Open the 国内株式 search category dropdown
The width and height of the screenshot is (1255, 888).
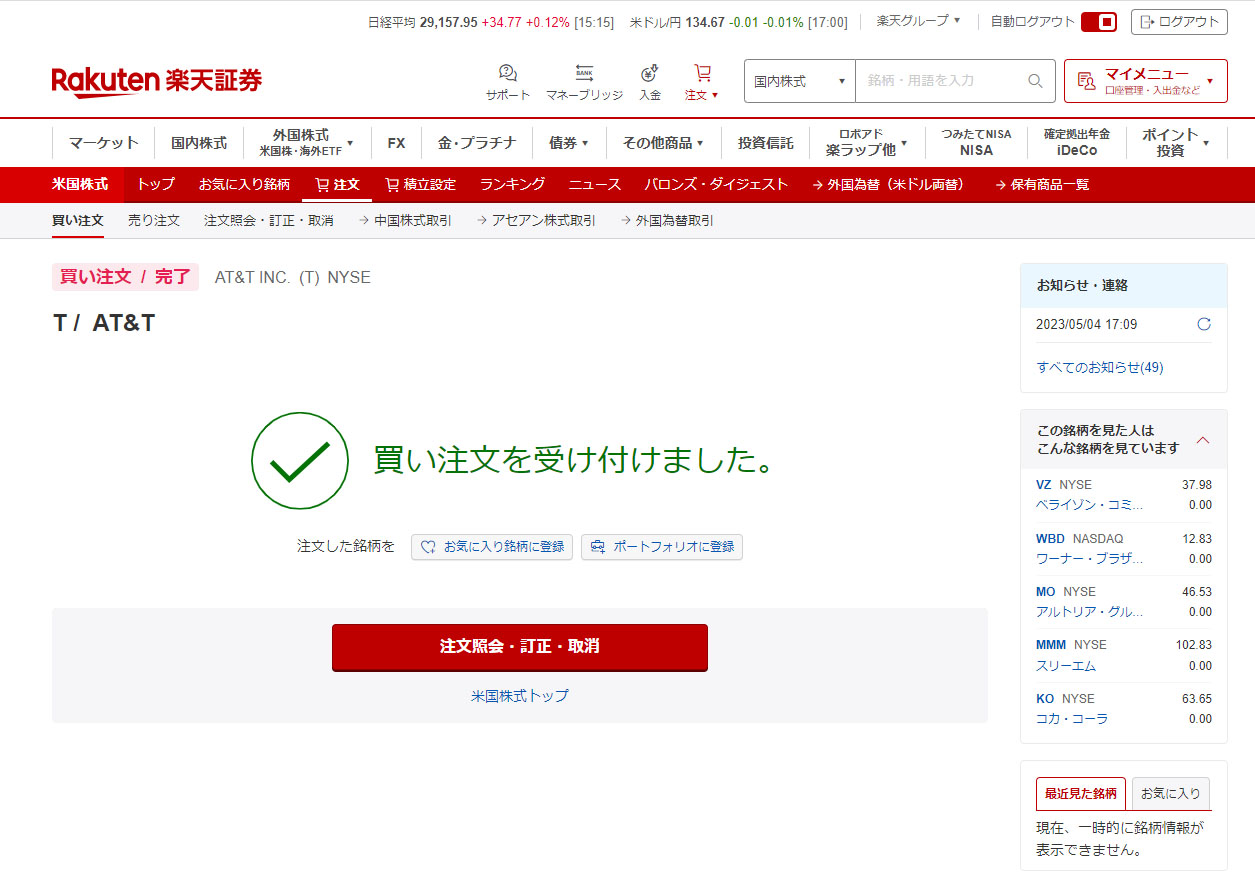tap(799, 81)
